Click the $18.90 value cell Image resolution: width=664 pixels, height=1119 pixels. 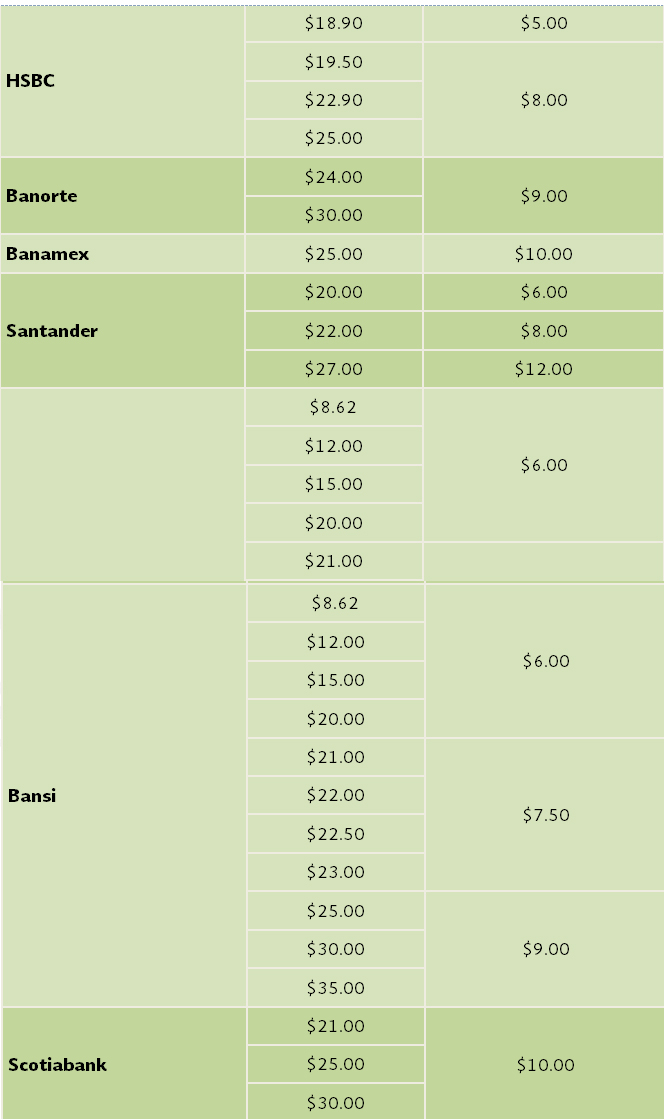click(x=334, y=23)
